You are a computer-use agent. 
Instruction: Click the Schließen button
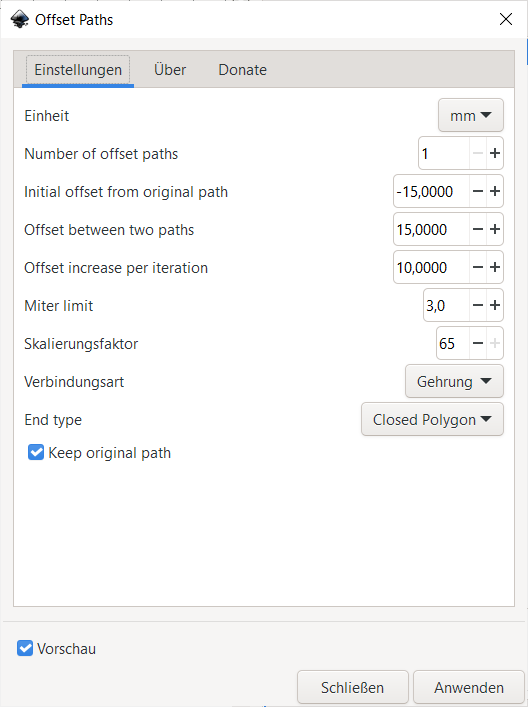click(353, 688)
